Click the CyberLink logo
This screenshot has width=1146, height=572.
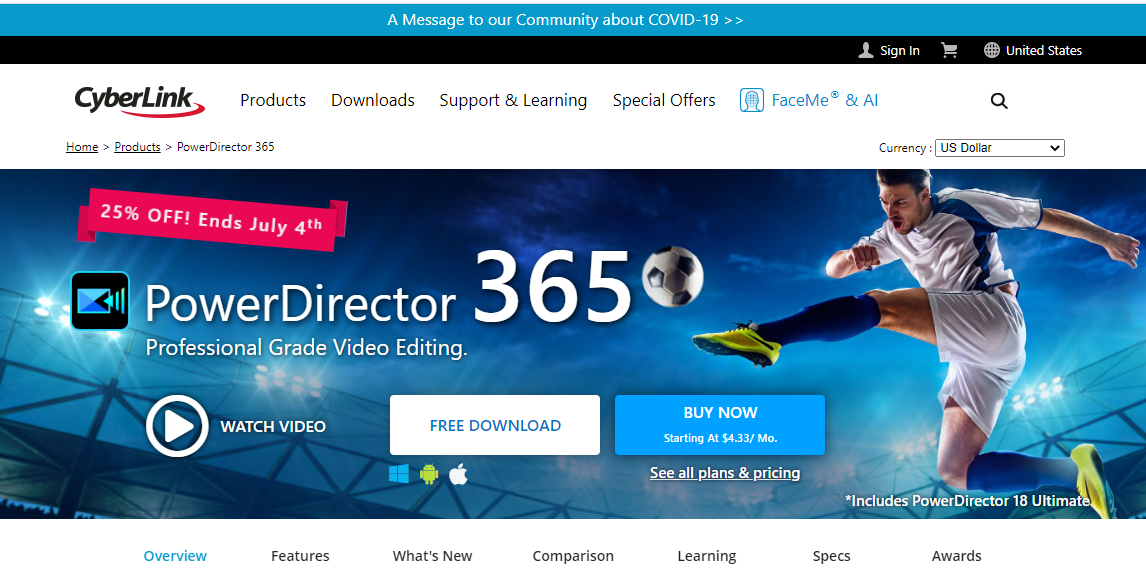[x=139, y=101]
